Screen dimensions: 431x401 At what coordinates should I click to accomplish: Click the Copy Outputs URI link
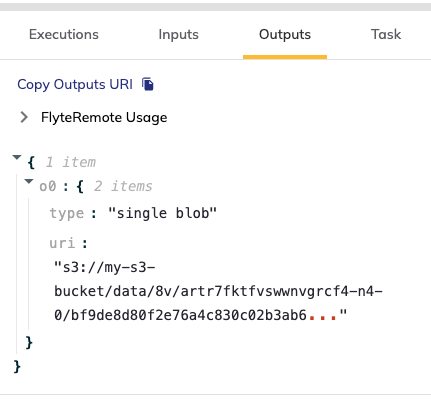[75, 84]
